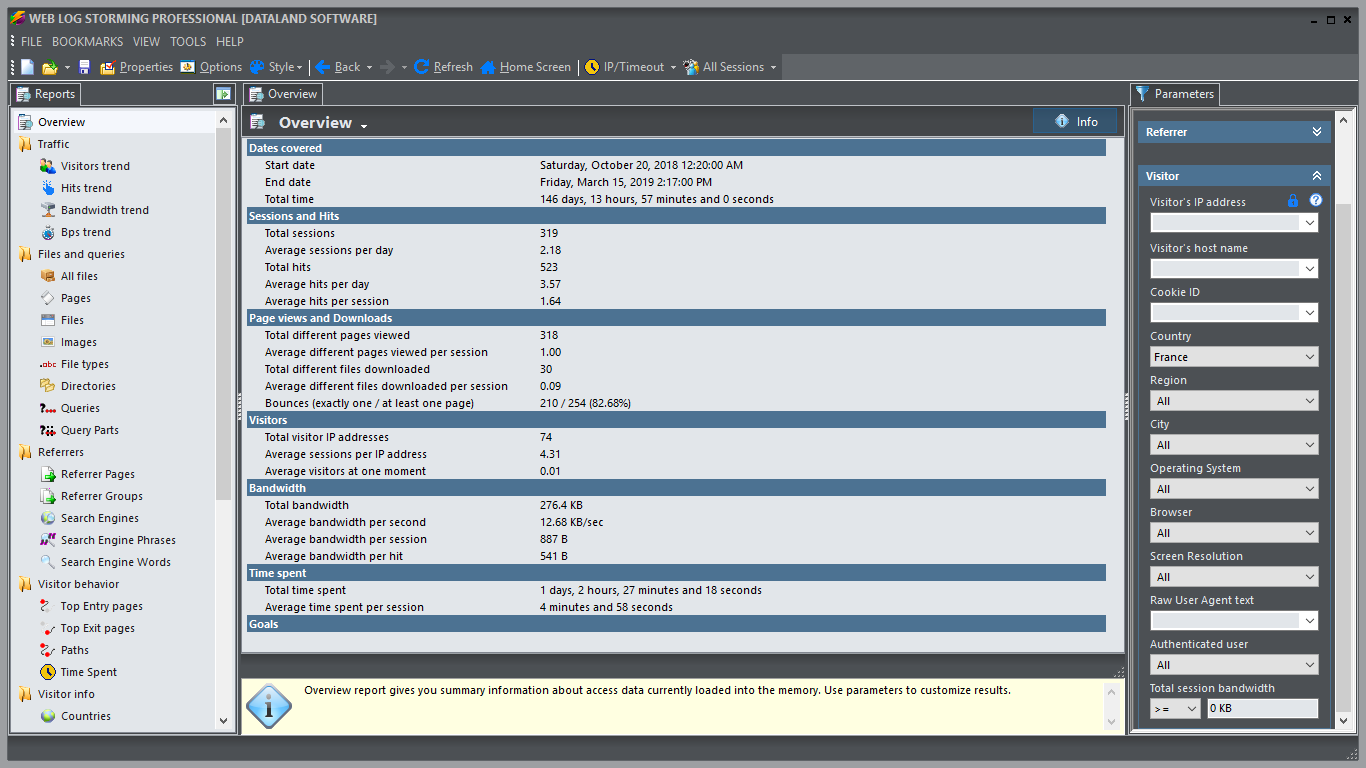Select the Time Spent clock icon
1366x768 pixels.
48,672
